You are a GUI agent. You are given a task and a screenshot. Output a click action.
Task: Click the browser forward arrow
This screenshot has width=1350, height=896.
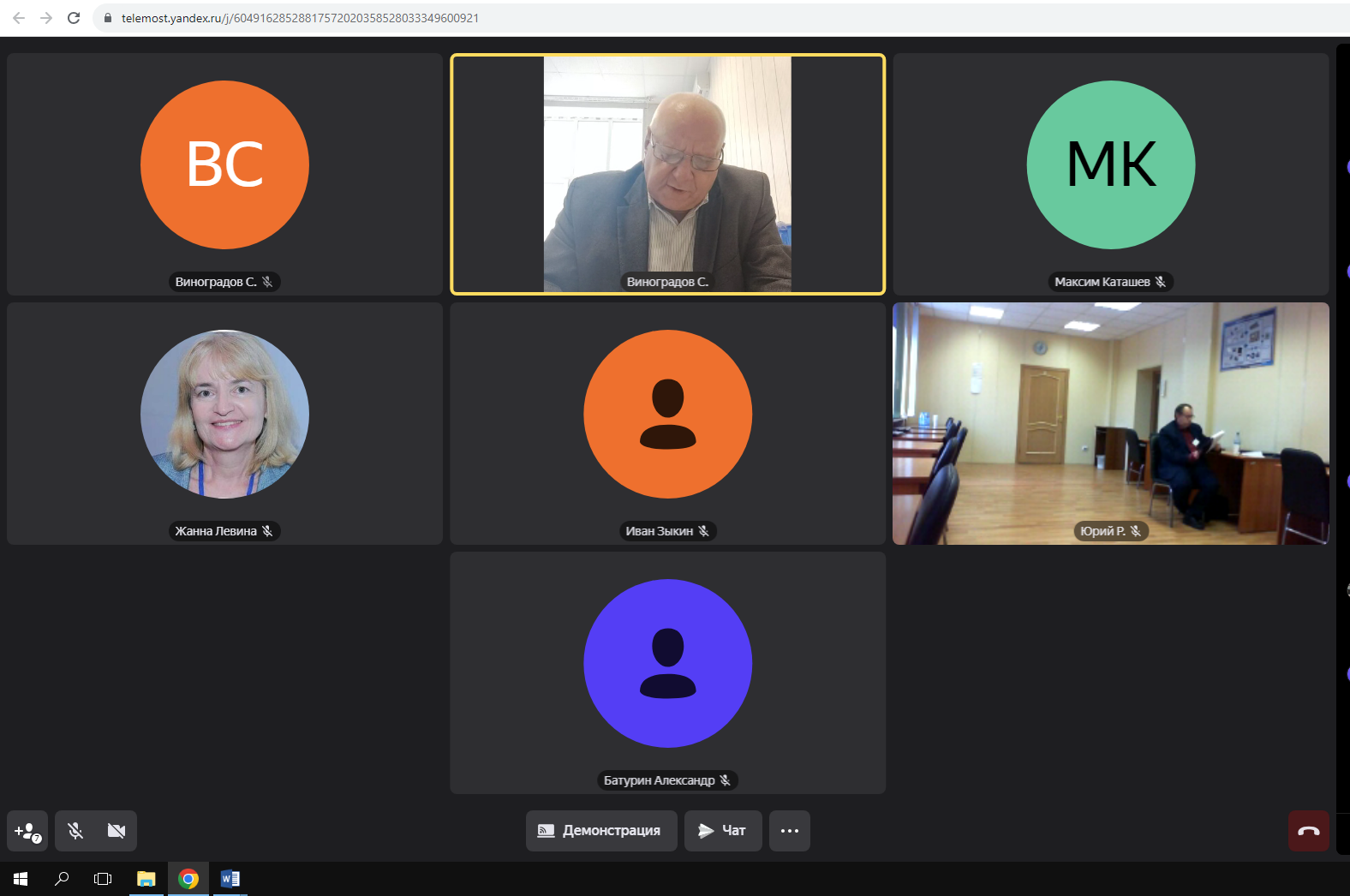[x=46, y=18]
